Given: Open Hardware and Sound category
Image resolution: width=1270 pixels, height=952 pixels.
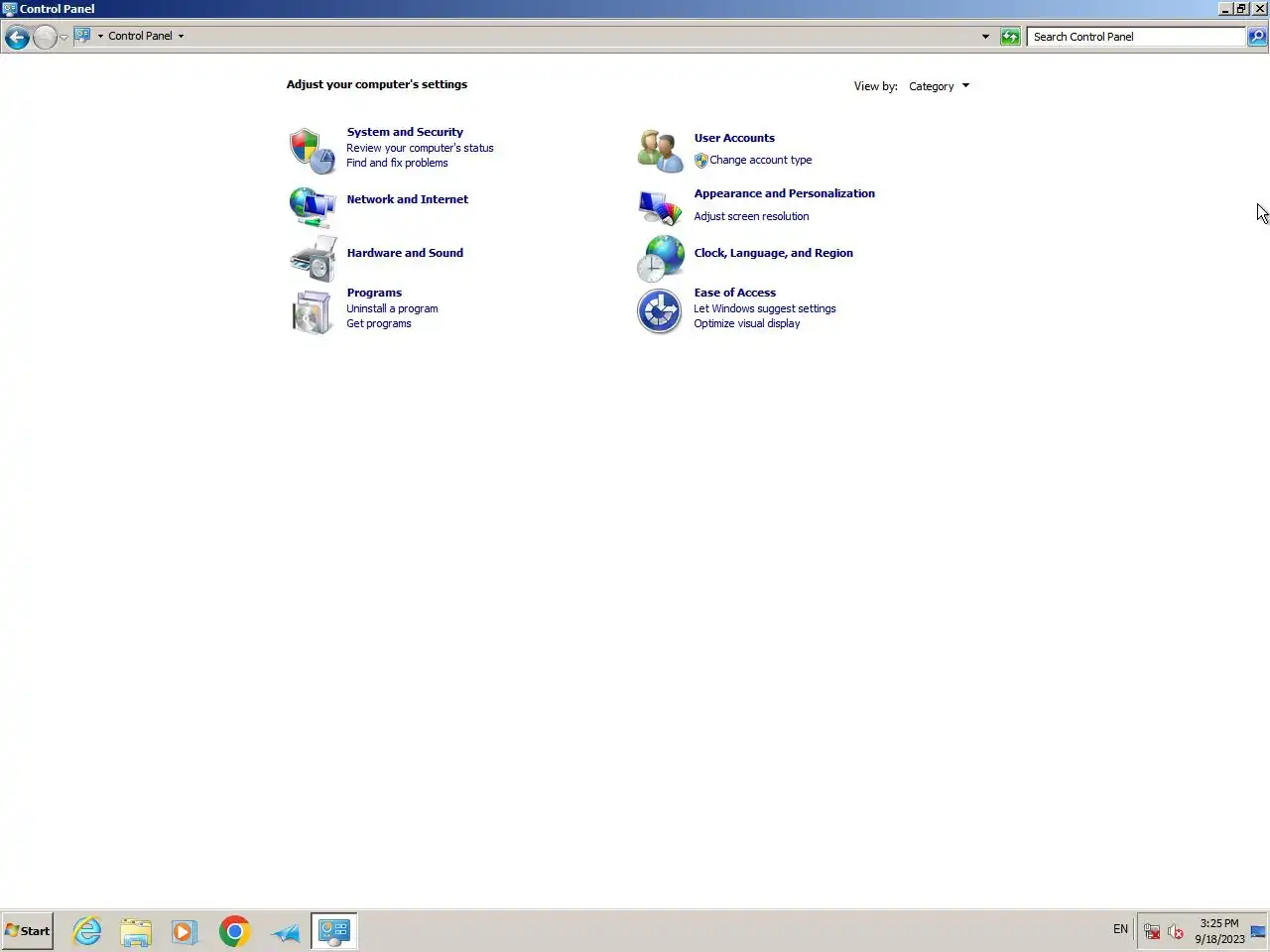Looking at the screenshot, I should click(x=405, y=253).
